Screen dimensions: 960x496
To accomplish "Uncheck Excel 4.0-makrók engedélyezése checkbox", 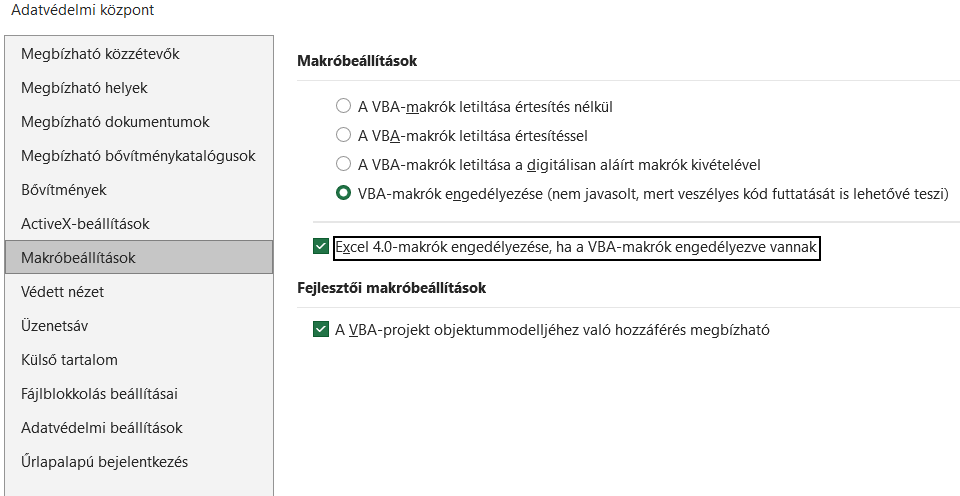I will pyautogui.click(x=321, y=247).
